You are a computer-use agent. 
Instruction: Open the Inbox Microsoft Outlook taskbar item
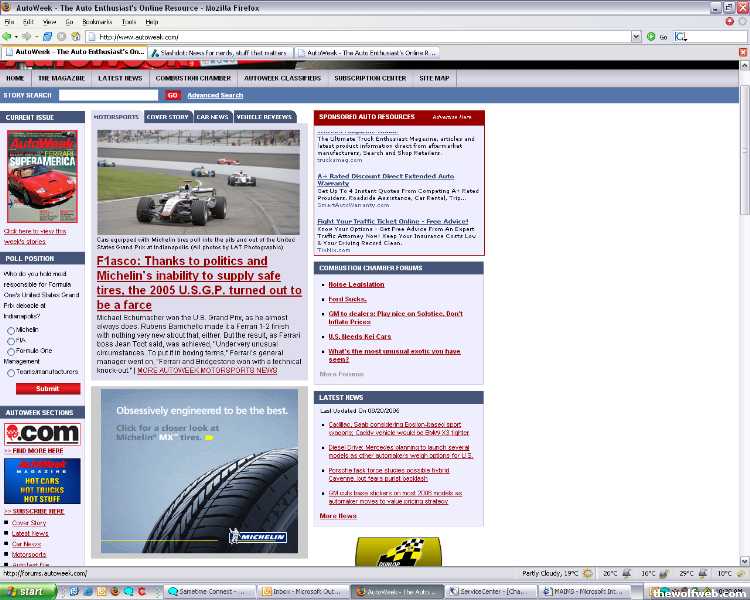click(x=305, y=592)
